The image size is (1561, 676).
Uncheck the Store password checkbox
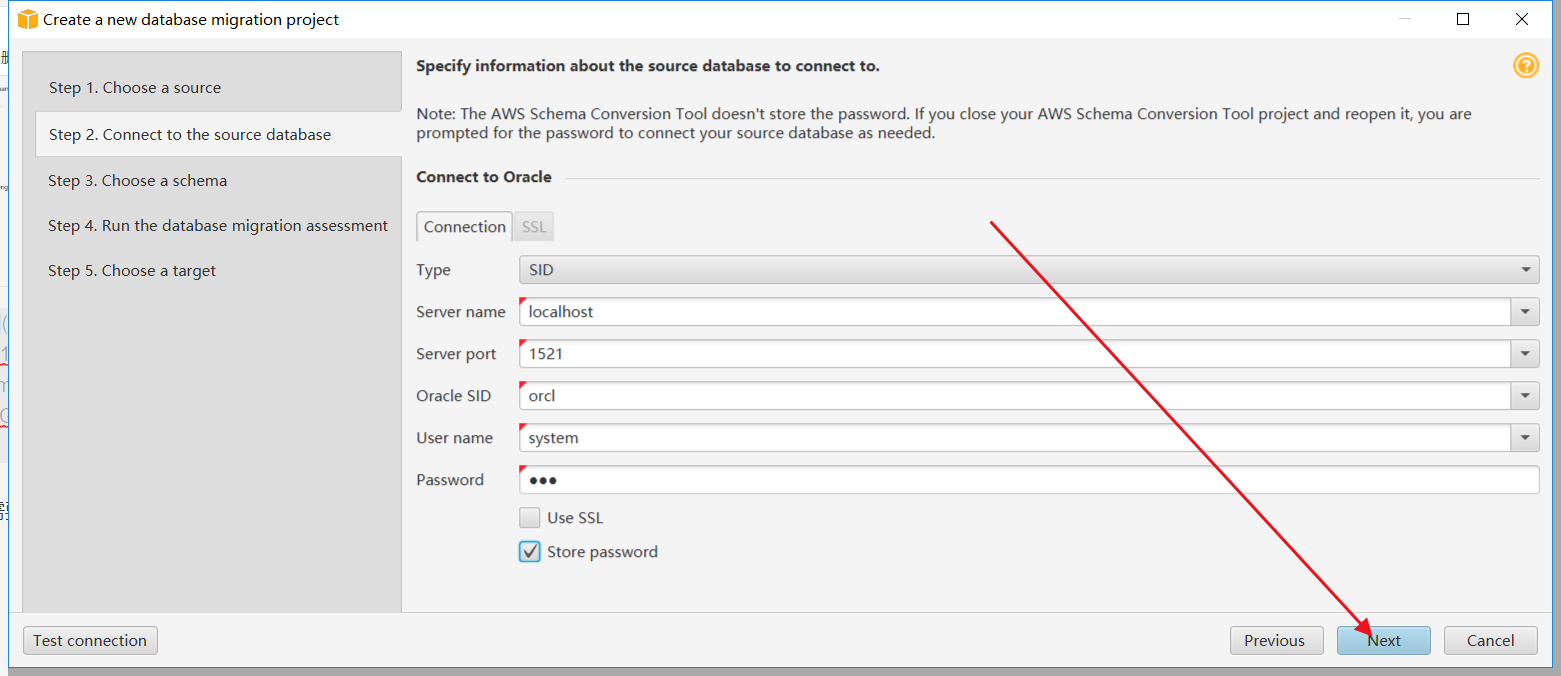(x=530, y=552)
